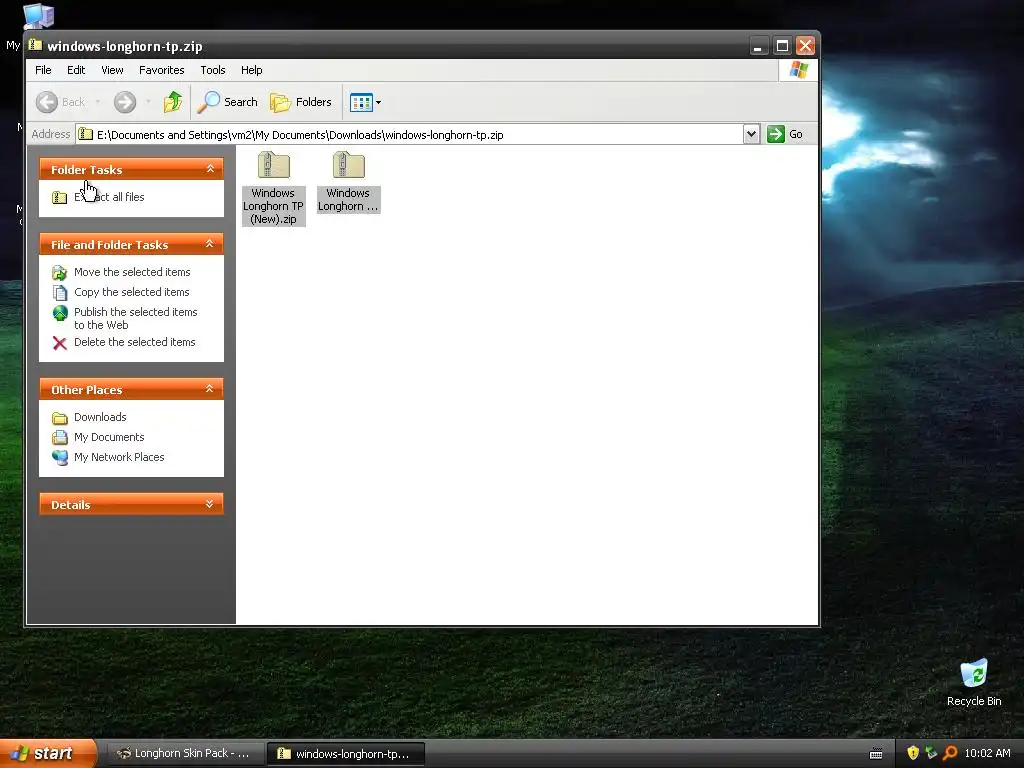
Task: Click the orange magnifier tray icon
Action: click(950, 753)
